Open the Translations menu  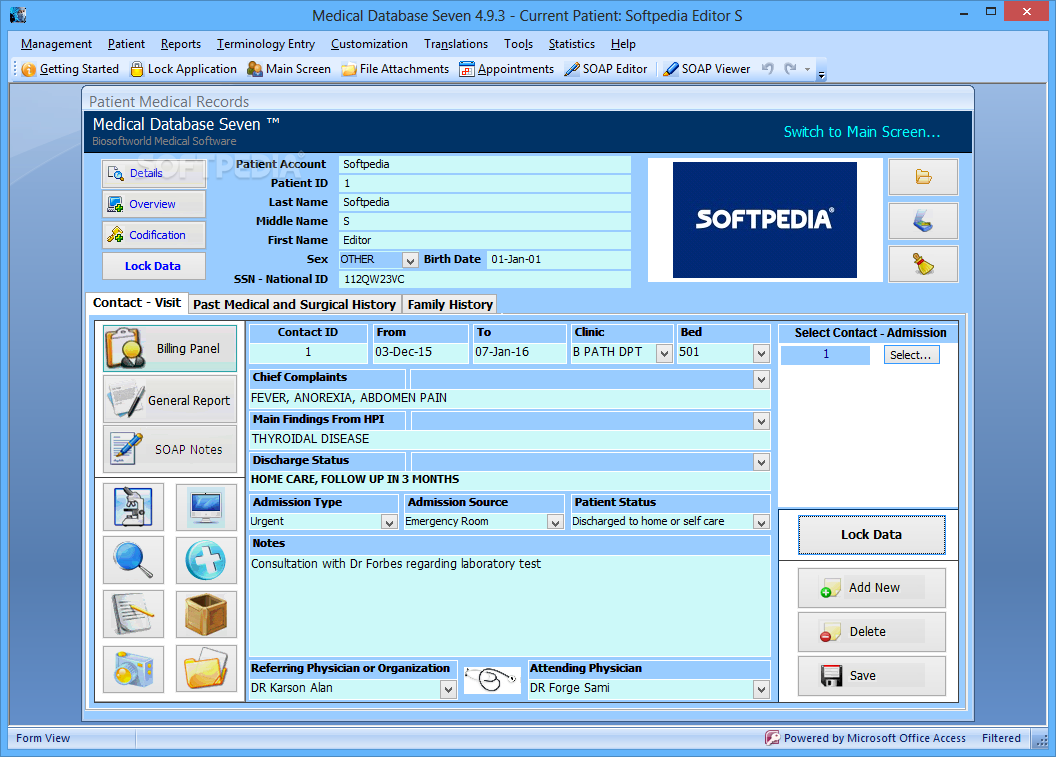click(456, 44)
